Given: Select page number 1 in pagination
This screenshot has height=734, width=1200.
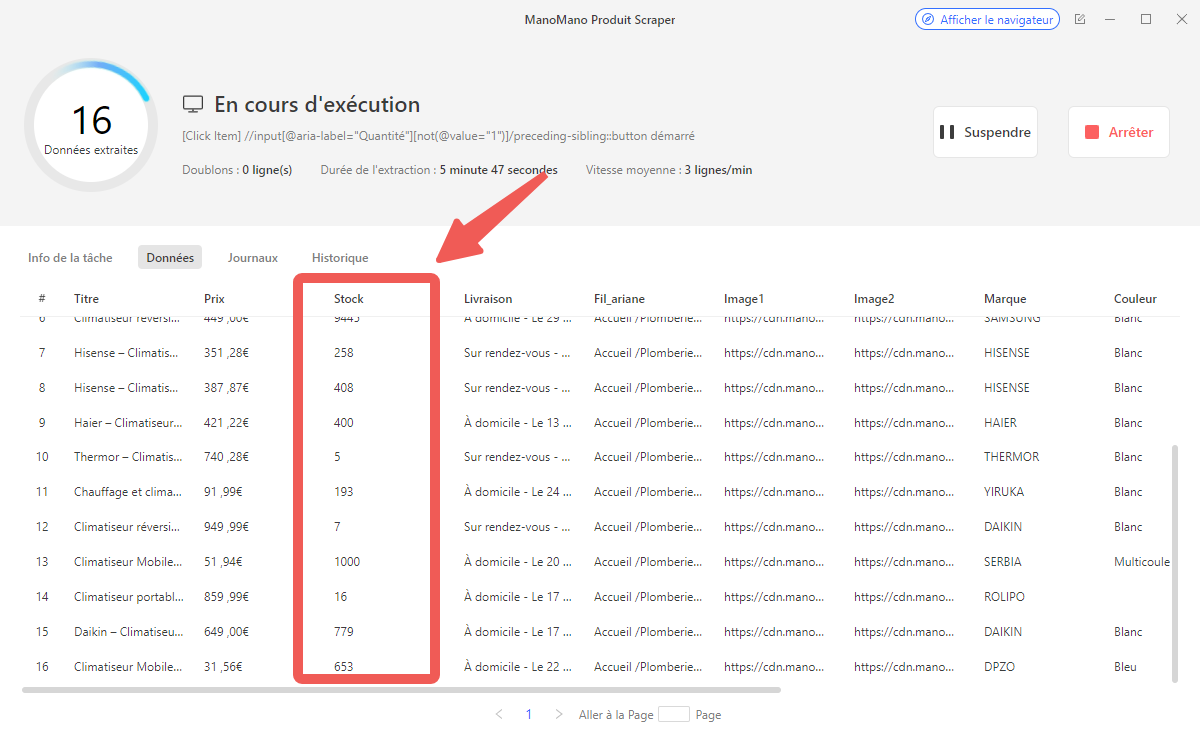Looking at the screenshot, I should [x=529, y=715].
